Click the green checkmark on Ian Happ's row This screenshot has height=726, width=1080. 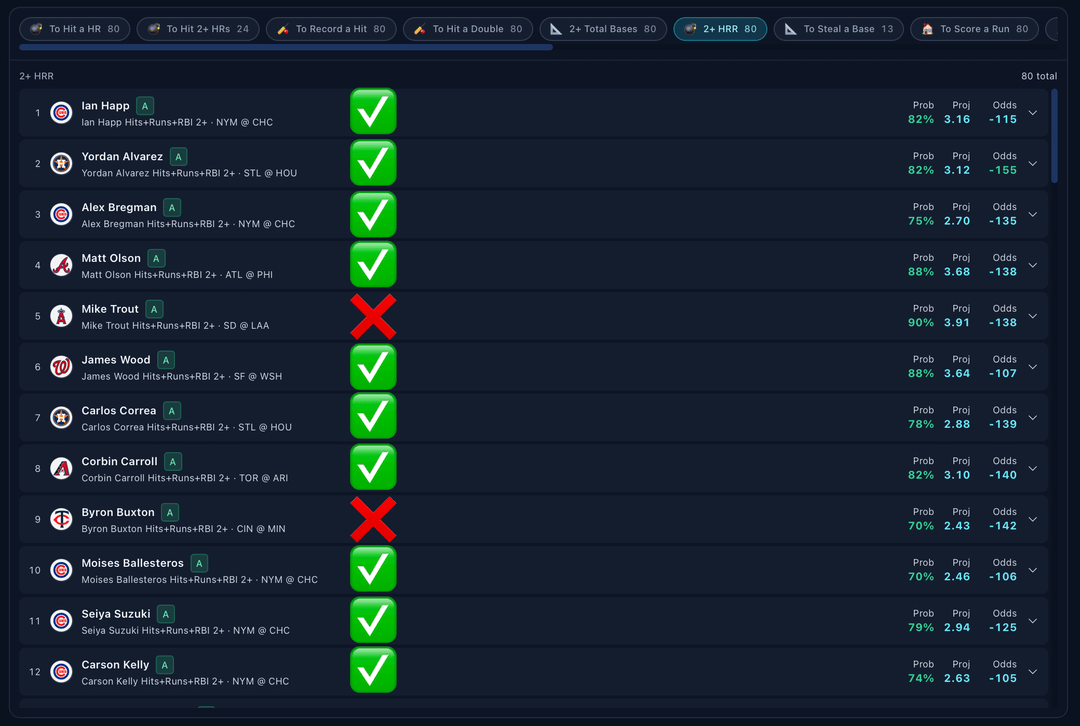pyautogui.click(x=373, y=112)
